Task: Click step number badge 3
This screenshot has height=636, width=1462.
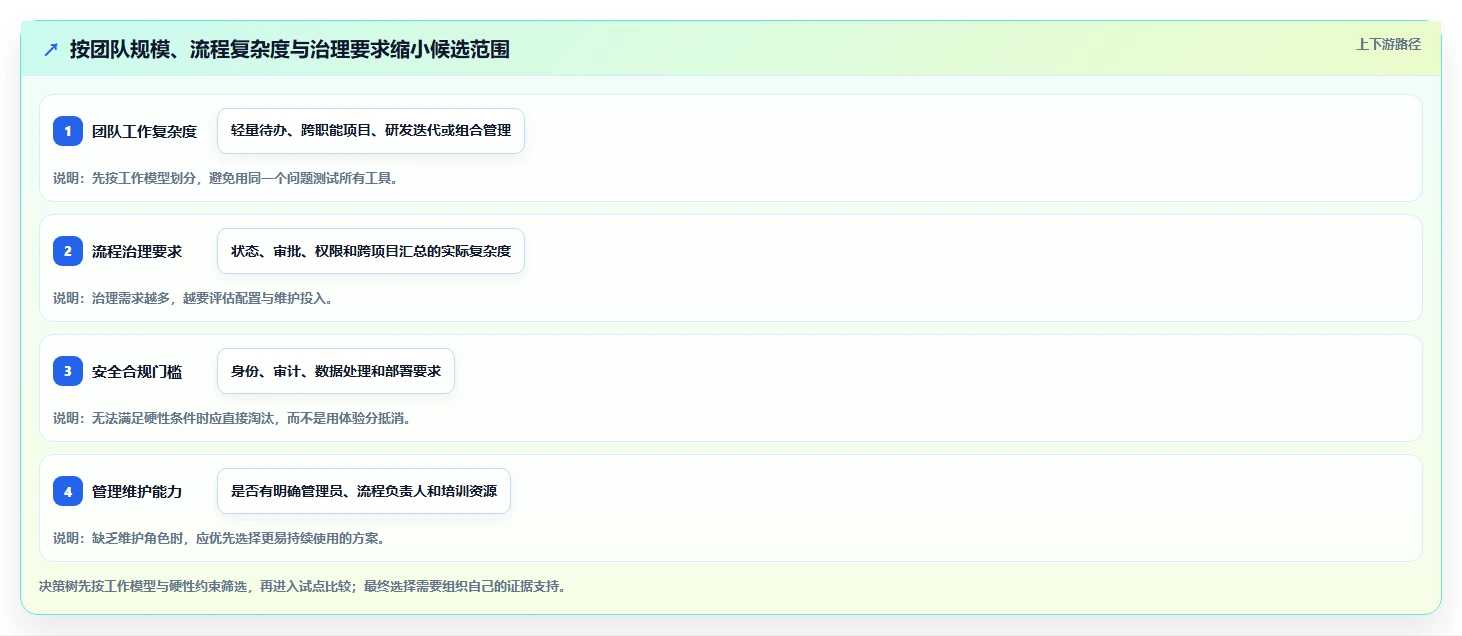Action: 68,371
